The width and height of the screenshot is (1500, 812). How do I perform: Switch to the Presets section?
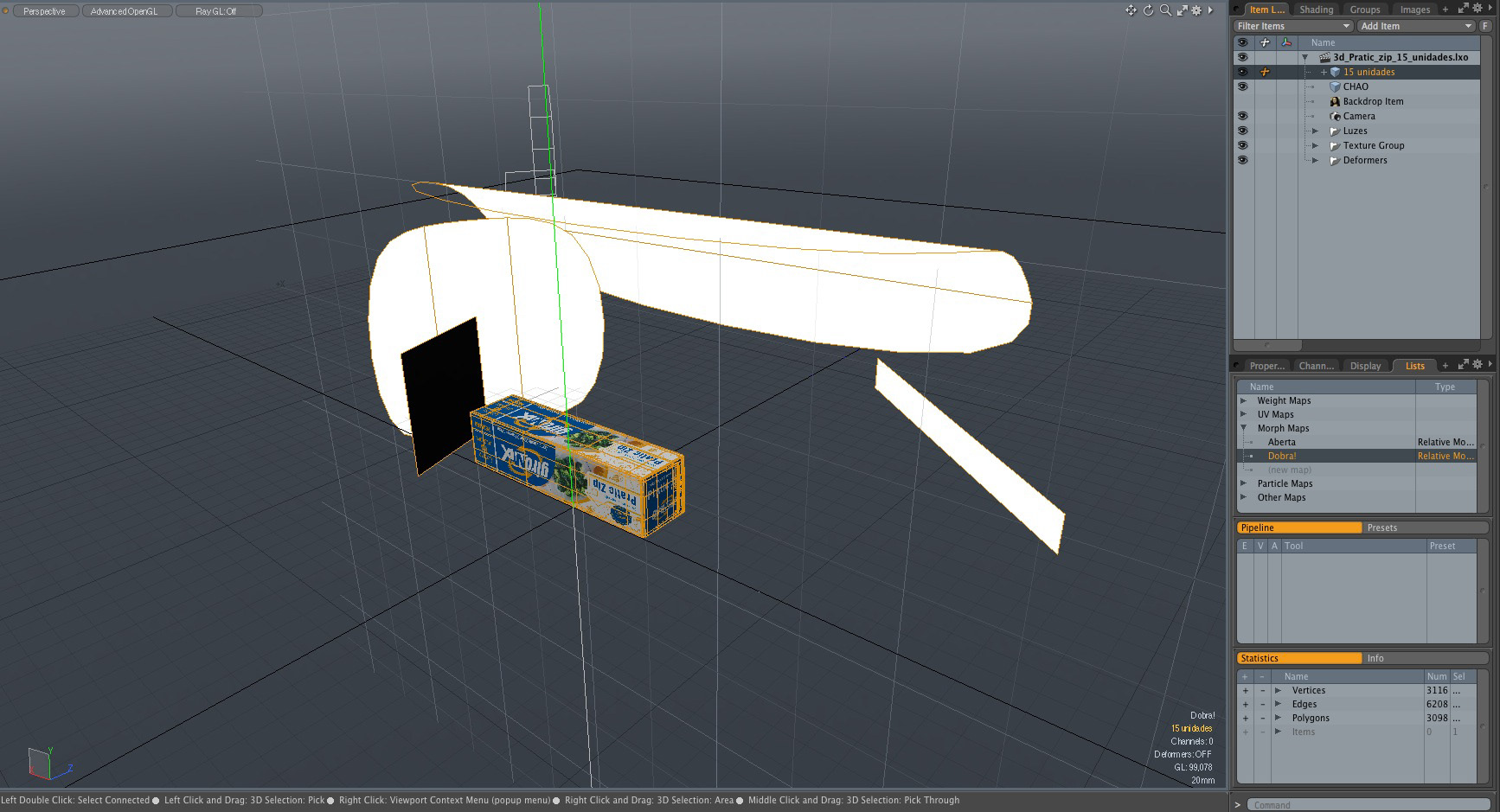click(1381, 527)
